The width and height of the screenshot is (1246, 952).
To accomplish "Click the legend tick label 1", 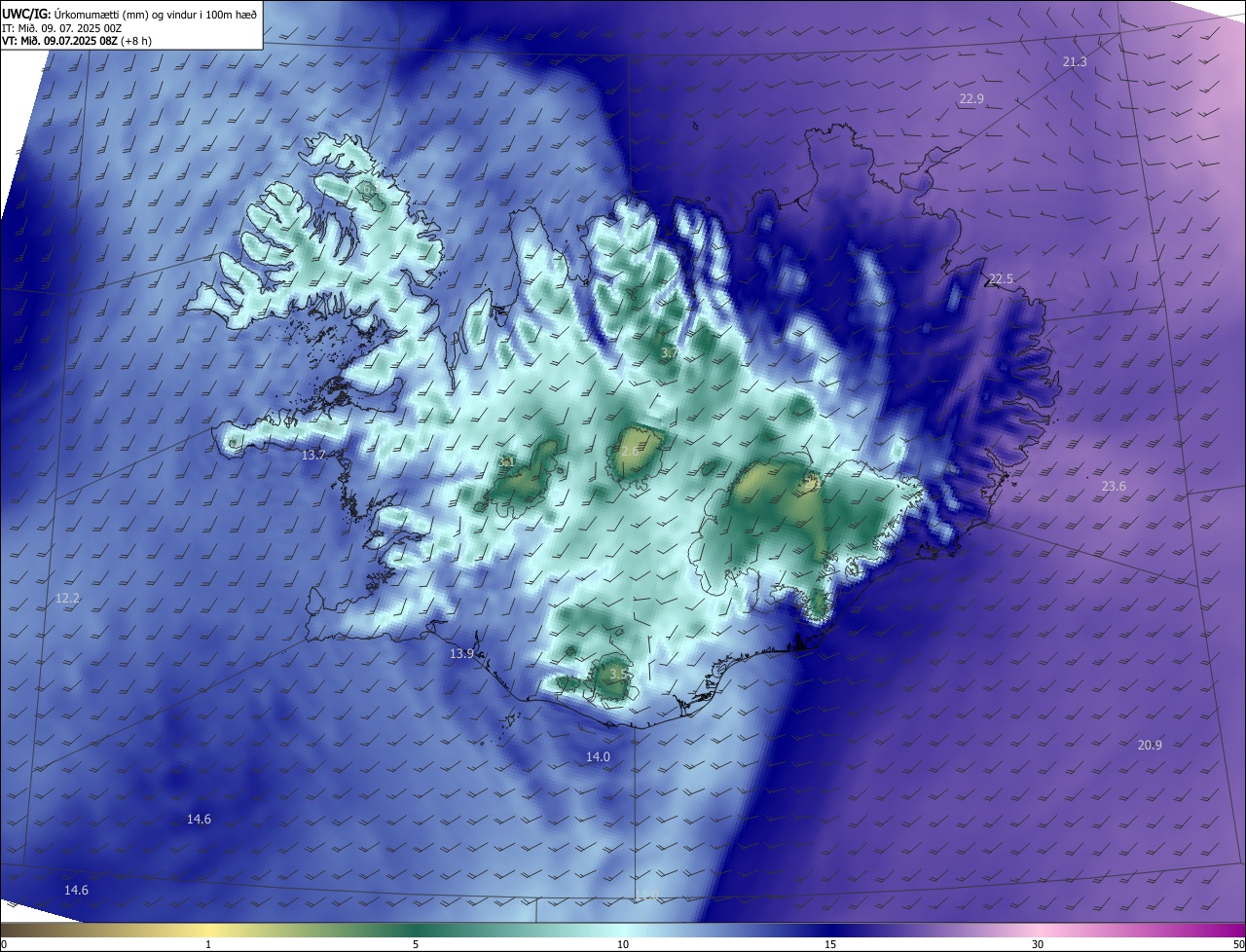I will click(208, 945).
